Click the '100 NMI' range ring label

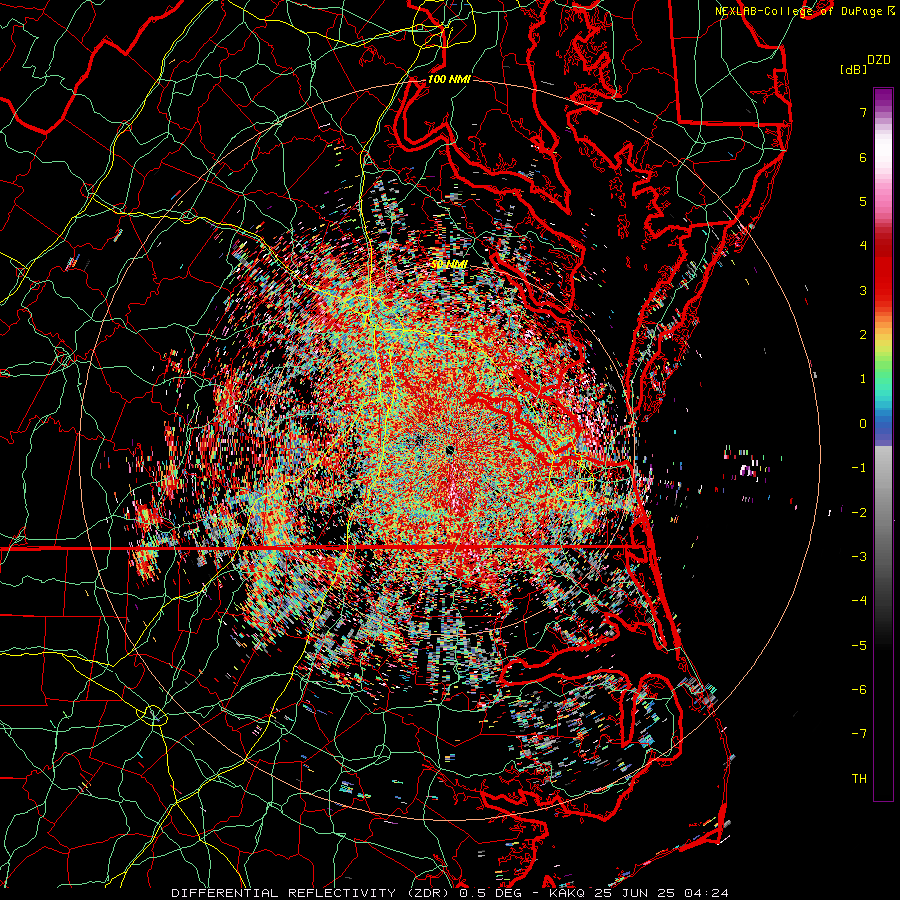pyautogui.click(x=449, y=79)
